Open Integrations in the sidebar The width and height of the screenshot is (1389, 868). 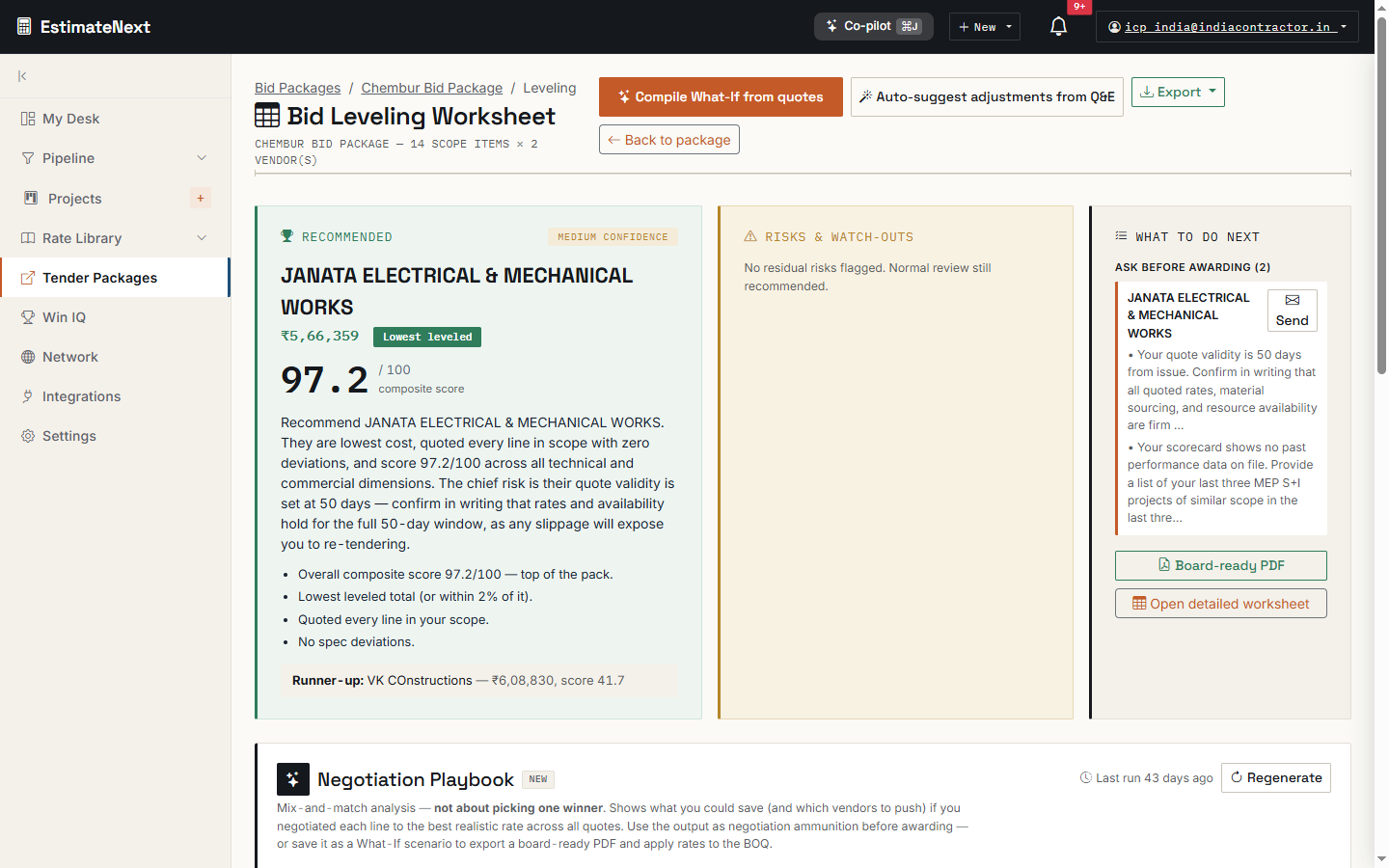(x=116, y=396)
